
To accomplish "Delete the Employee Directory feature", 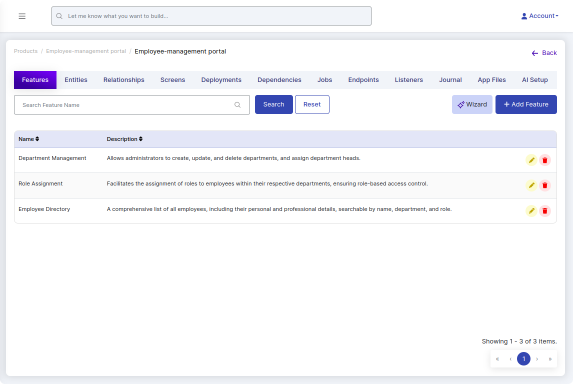I will tap(545, 211).
